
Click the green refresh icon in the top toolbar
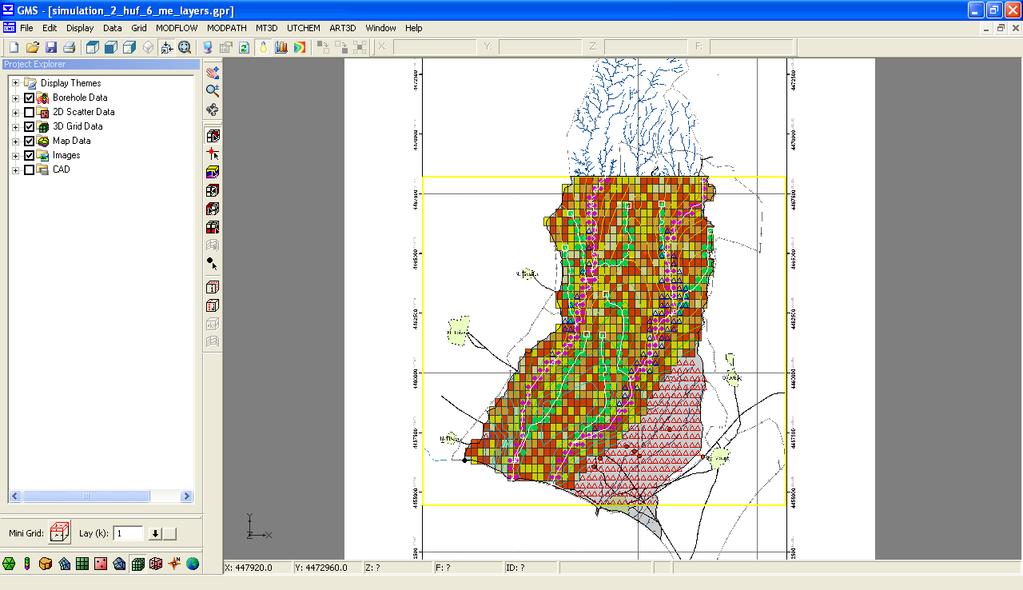(244, 47)
